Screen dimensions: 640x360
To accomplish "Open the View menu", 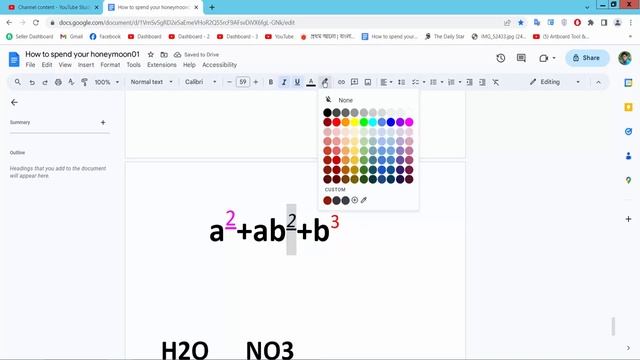I will click(65, 65).
